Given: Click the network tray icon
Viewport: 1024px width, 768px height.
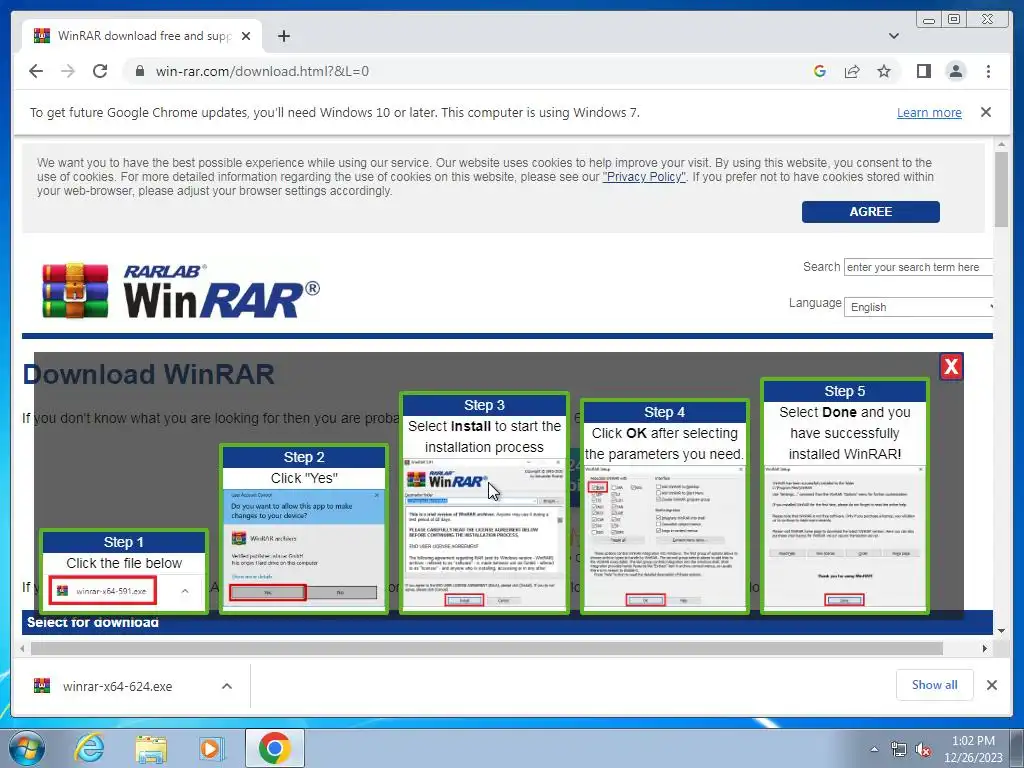Looking at the screenshot, I should [899, 750].
